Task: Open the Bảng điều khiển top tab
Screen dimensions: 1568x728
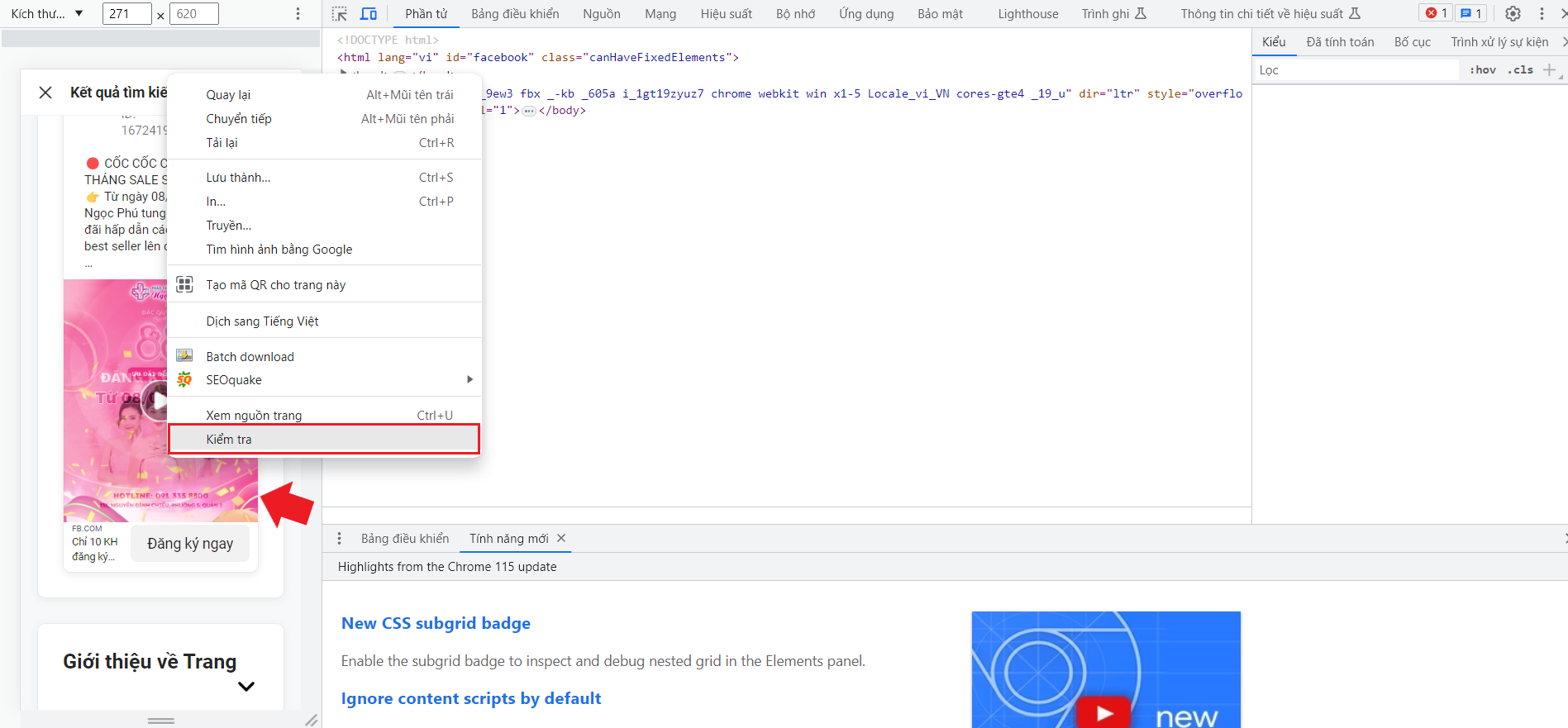Action: pyautogui.click(x=515, y=14)
